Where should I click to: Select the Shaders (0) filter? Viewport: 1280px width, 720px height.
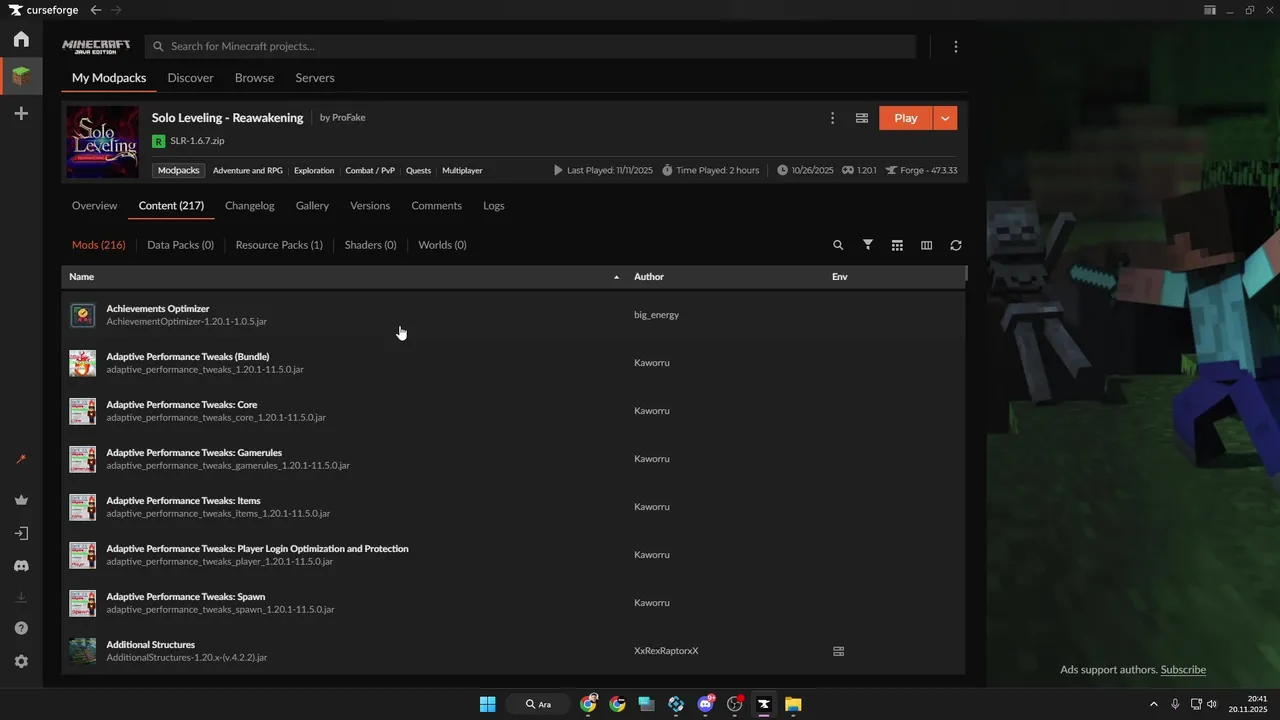(x=370, y=245)
